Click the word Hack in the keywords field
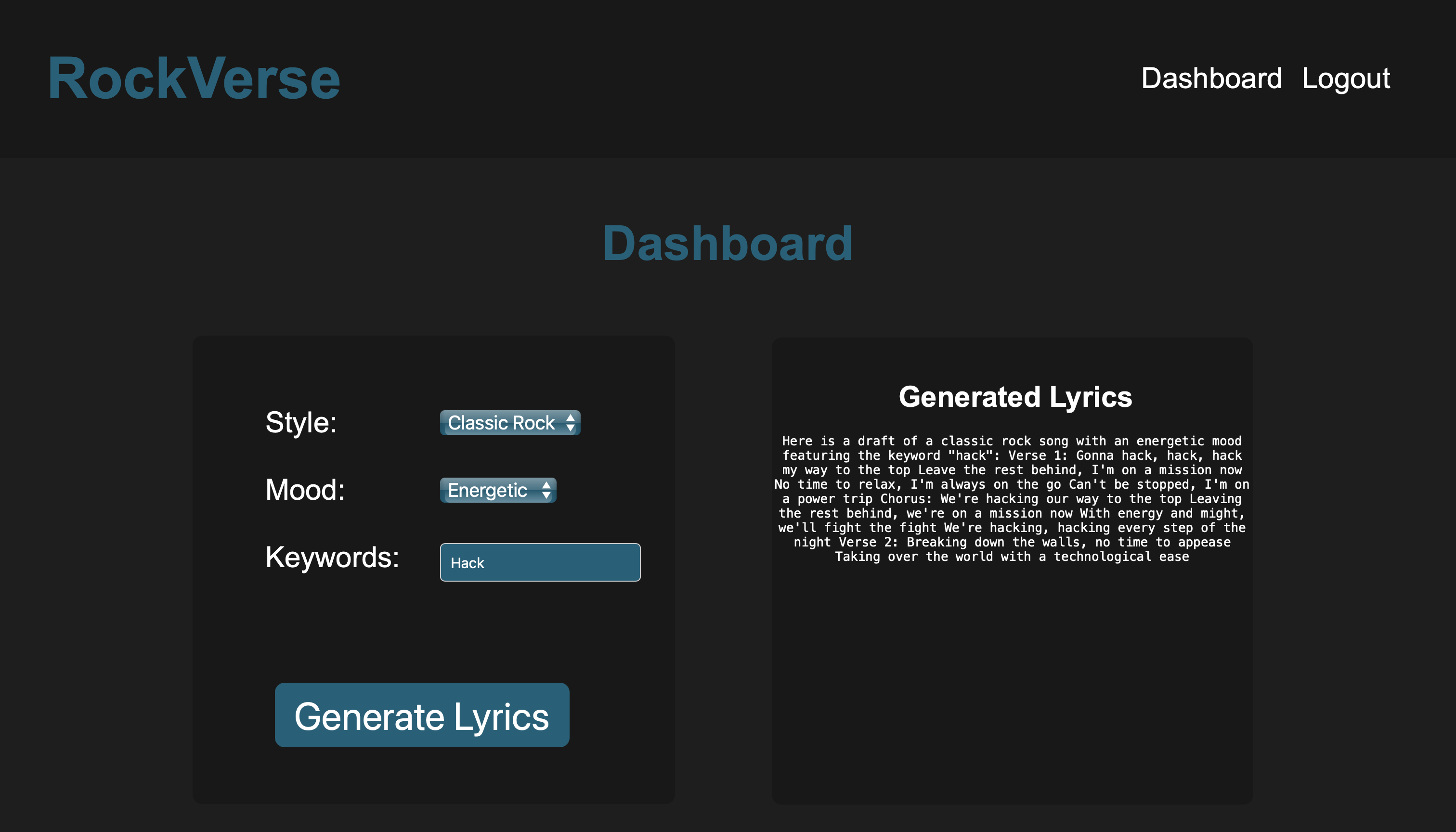 click(467, 563)
